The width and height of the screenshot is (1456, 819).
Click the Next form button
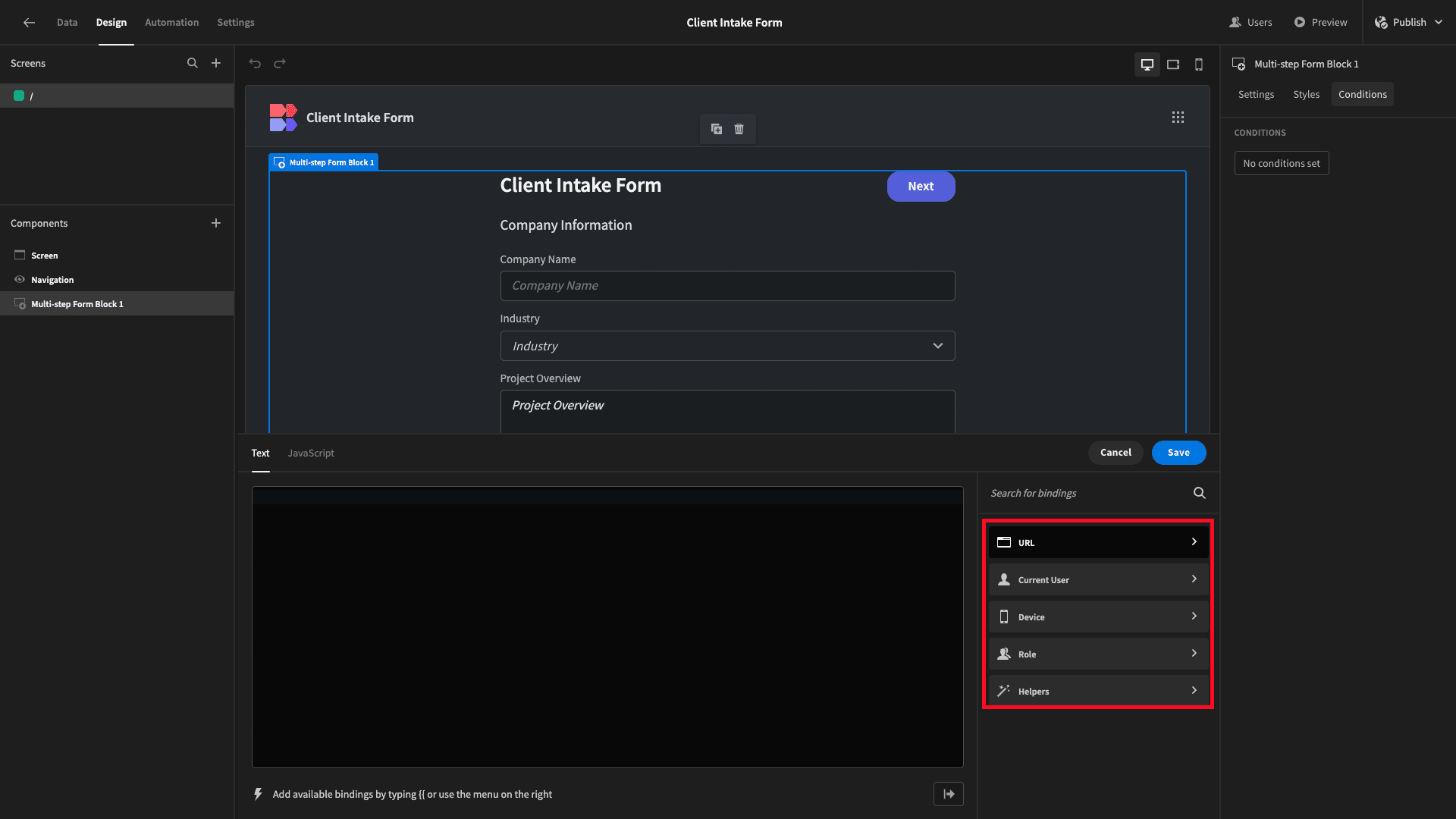click(921, 187)
